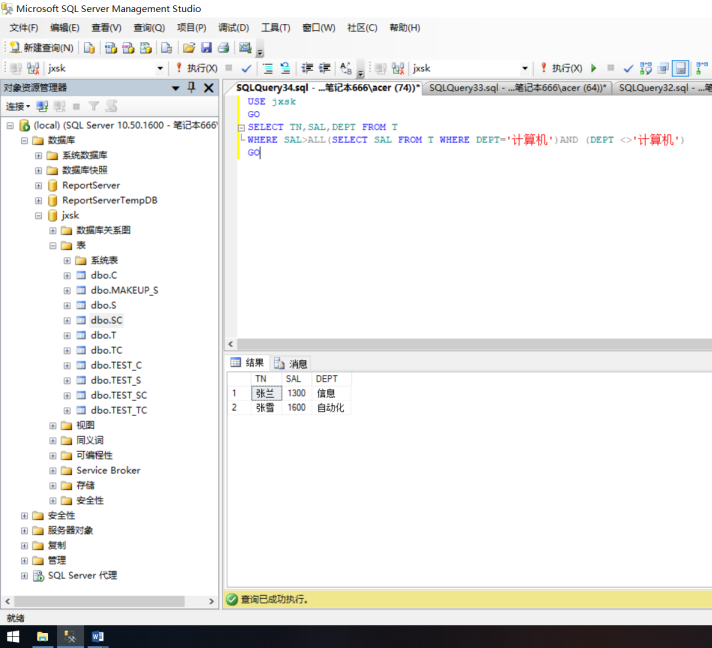
Task: Collapse the SELECT statement outline in editor
Action: point(242,128)
